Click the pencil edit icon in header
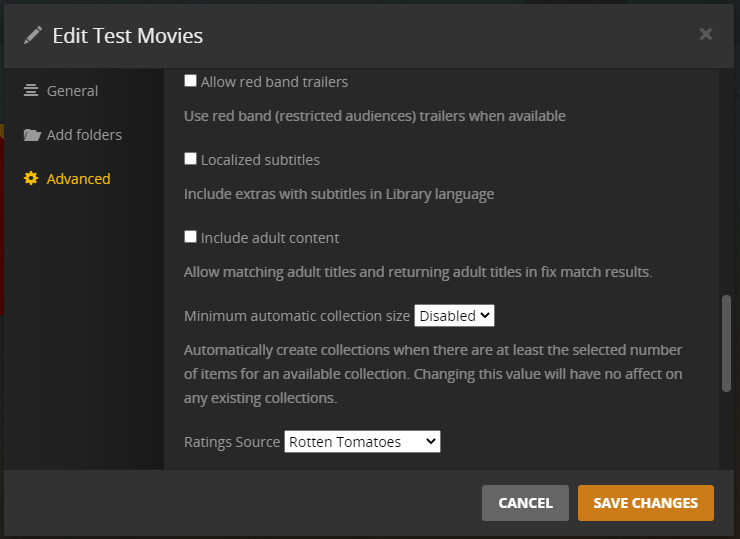740x539 pixels. [33, 36]
